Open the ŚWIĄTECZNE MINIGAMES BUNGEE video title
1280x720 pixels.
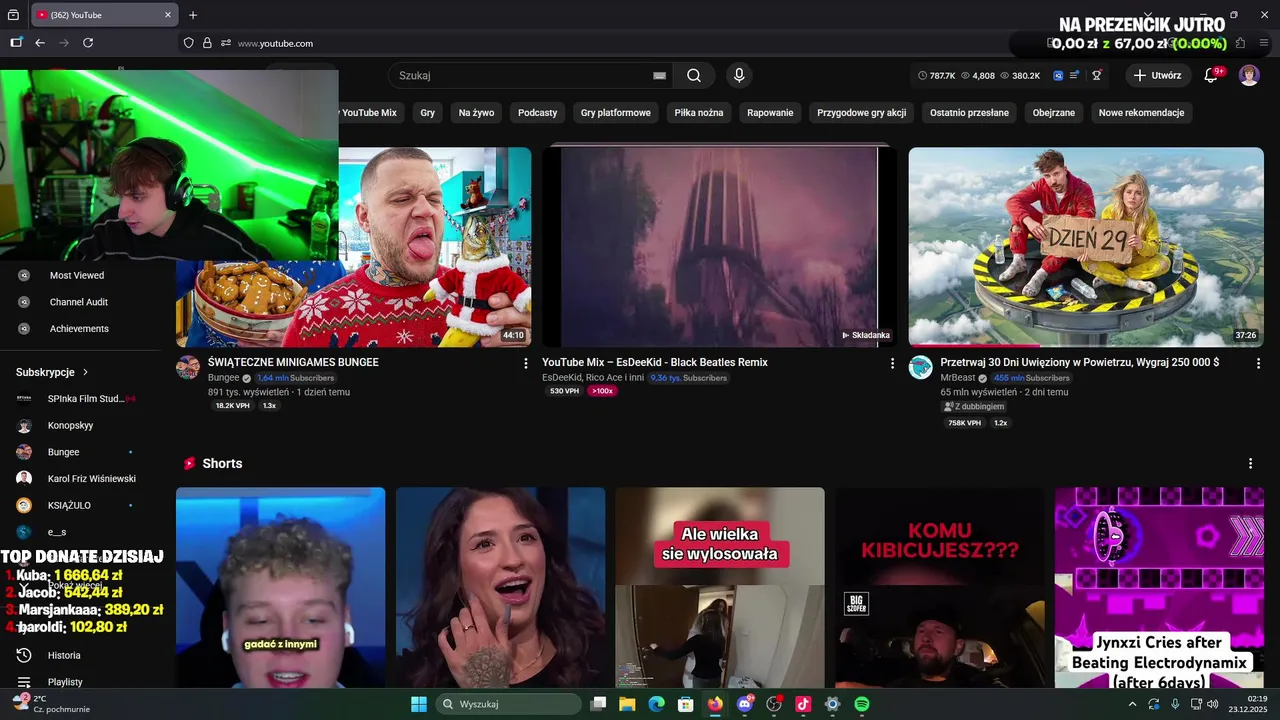pyautogui.click(x=293, y=362)
